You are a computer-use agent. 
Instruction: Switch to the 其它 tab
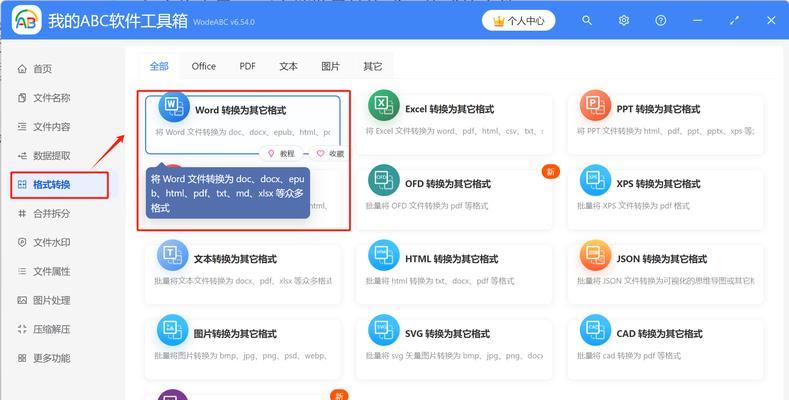coord(373,66)
